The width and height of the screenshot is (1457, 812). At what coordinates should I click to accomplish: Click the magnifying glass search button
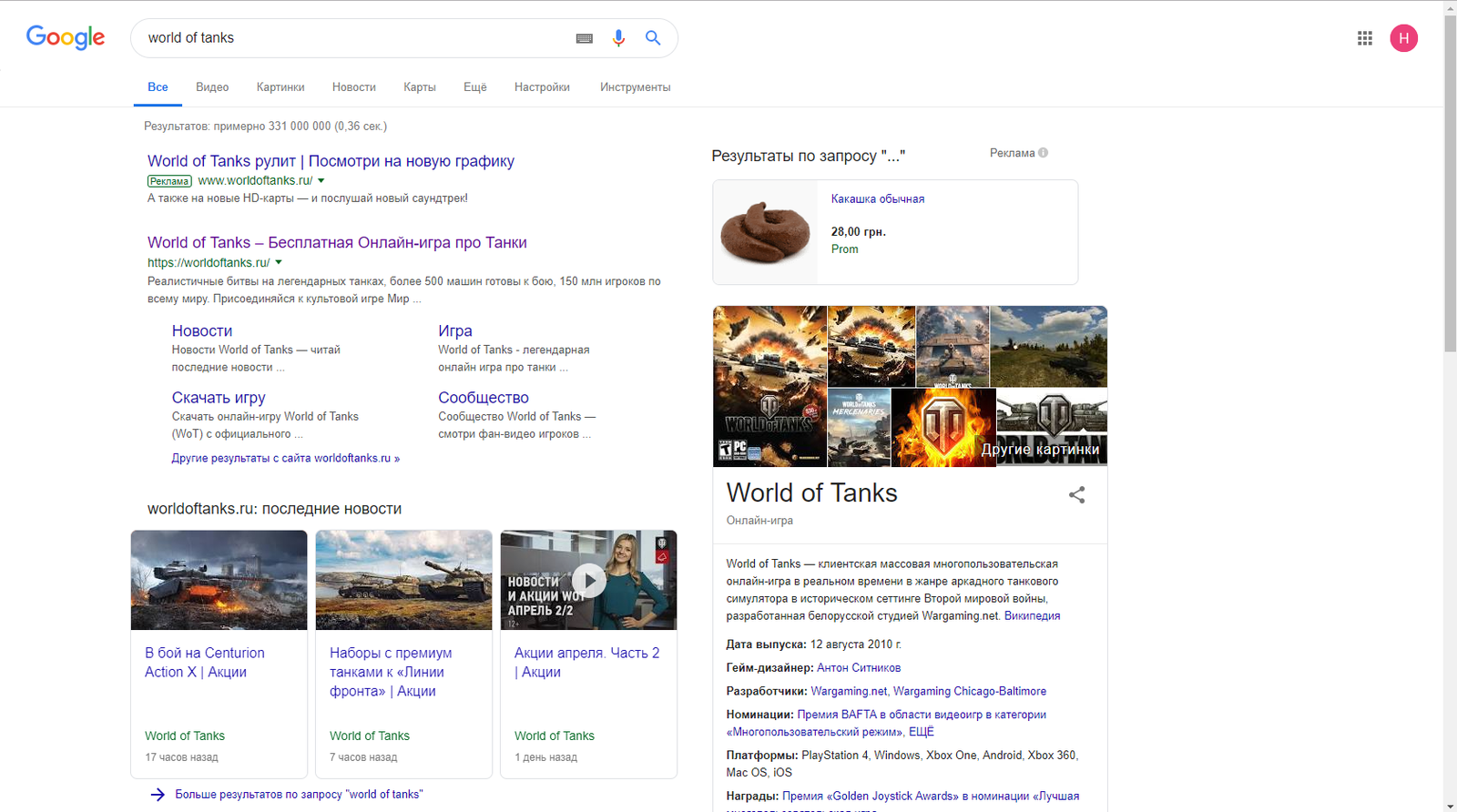(x=653, y=38)
